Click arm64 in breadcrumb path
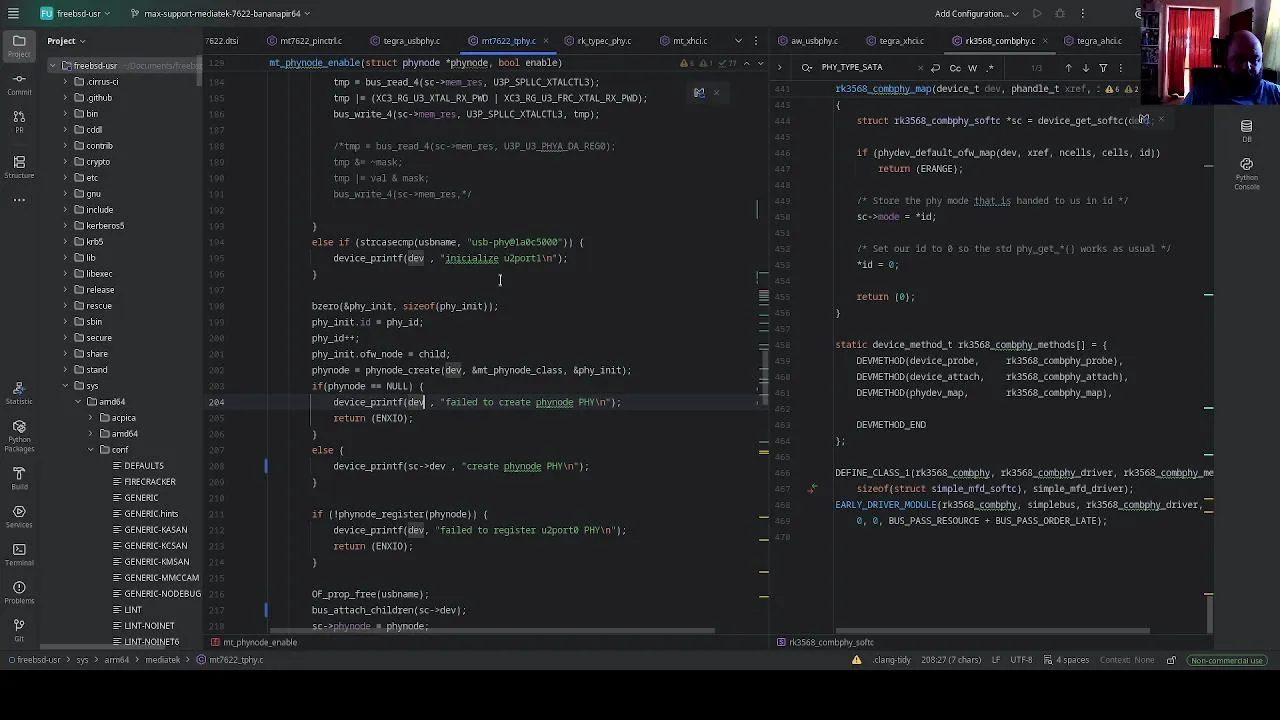This screenshot has height=720, width=1280. [x=117, y=660]
